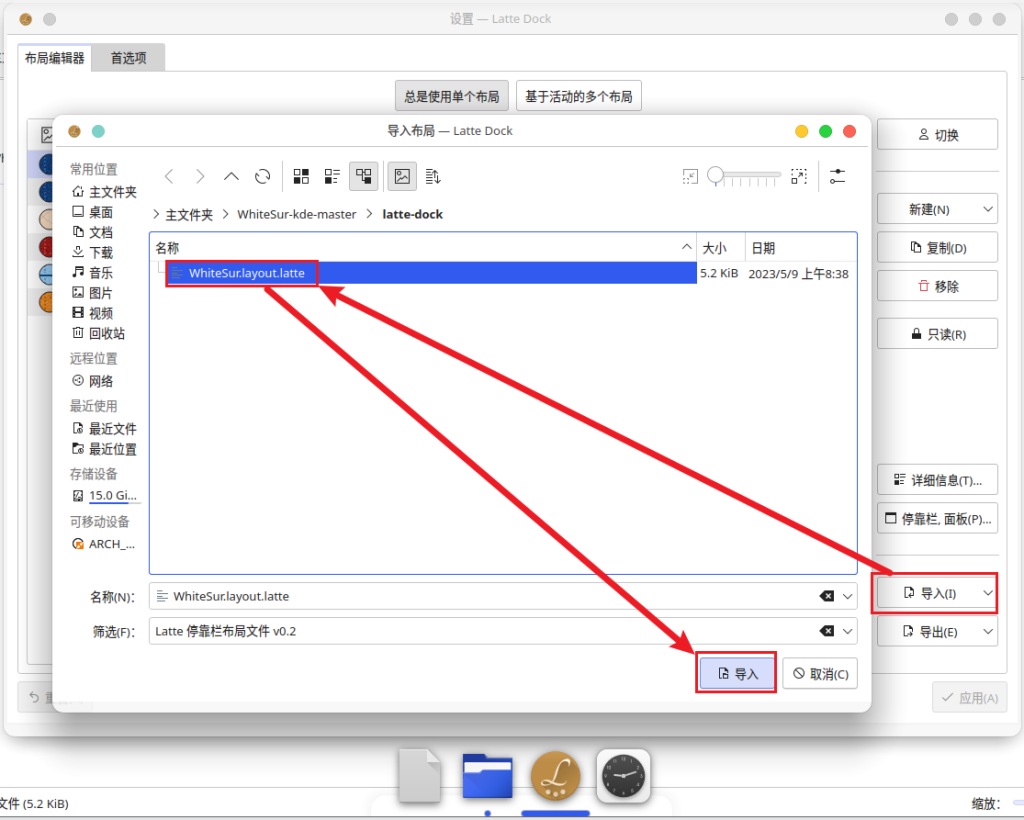Click 切换 in Latte settings window

pyautogui.click(x=937, y=134)
